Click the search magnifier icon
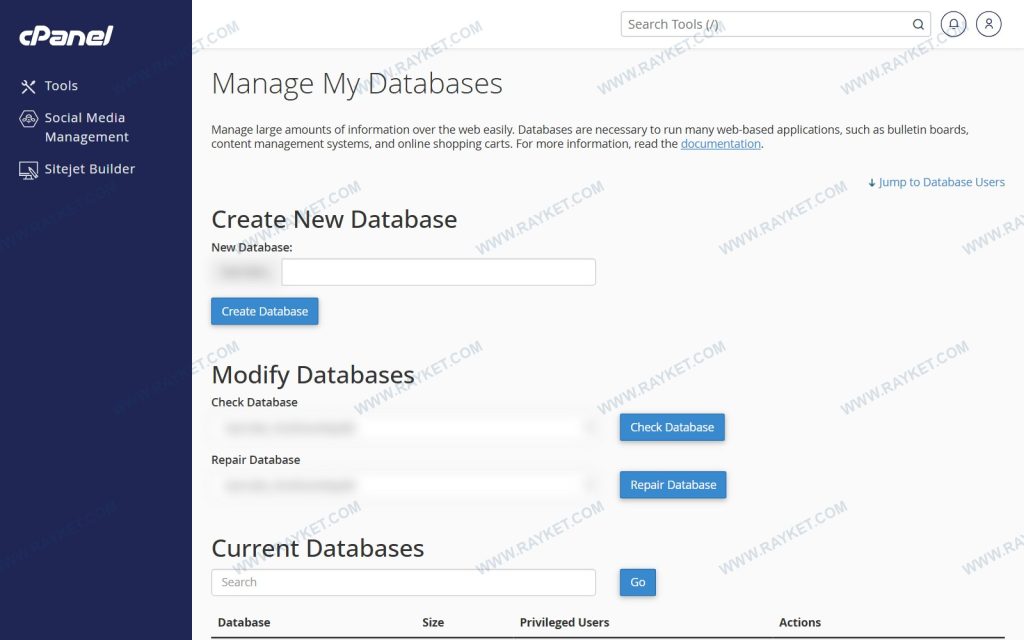Viewport: 1024px width, 640px height. tap(918, 24)
